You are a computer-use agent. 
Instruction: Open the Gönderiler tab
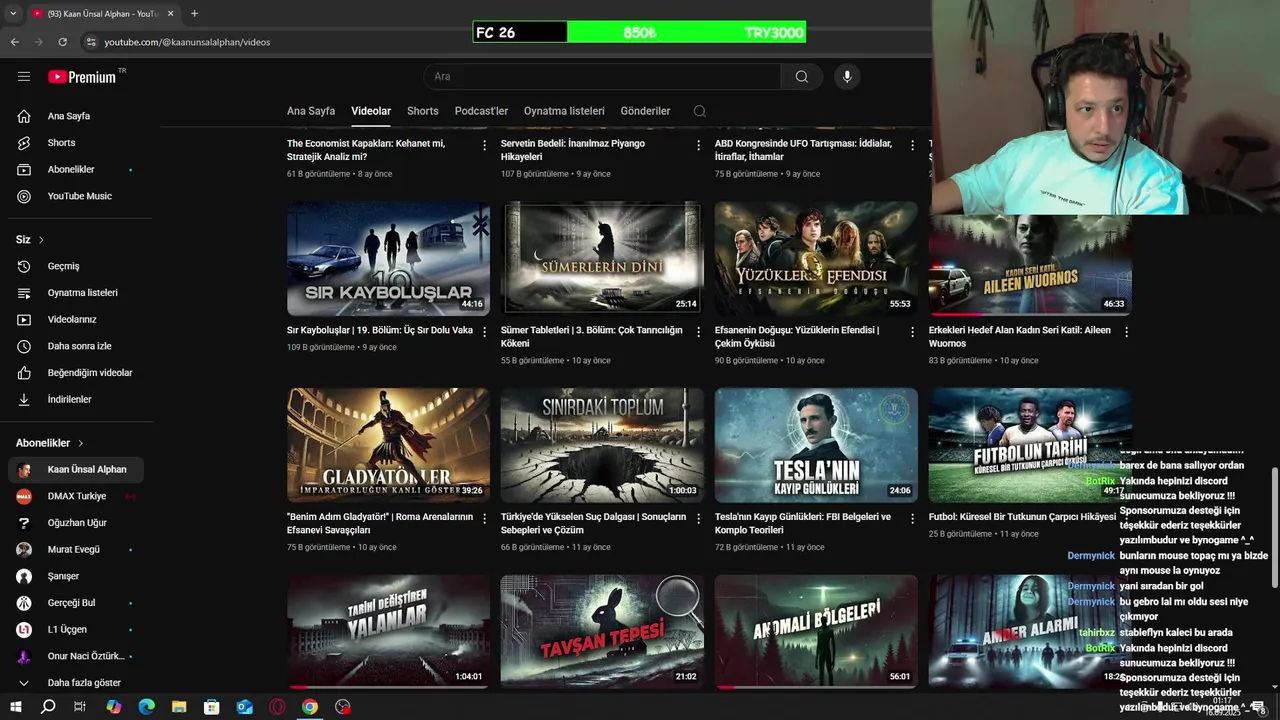pyautogui.click(x=645, y=111)
